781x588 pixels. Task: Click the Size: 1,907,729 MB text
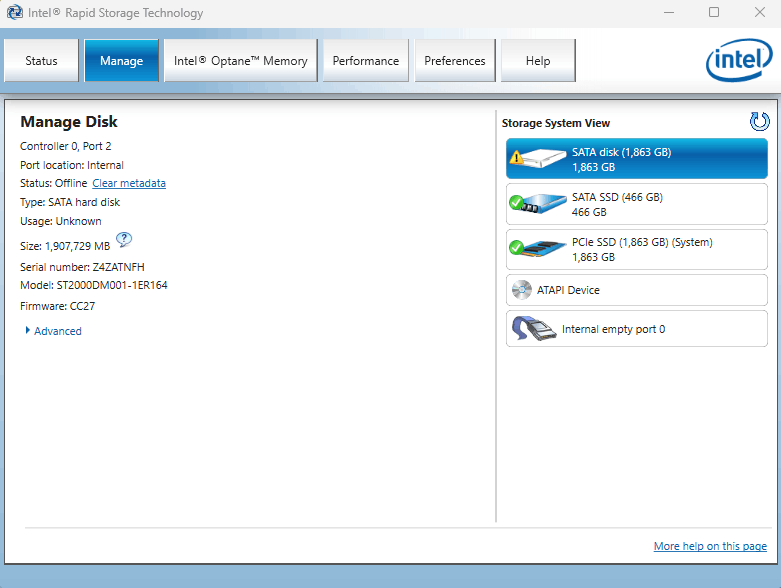click(x=65, y=246)
